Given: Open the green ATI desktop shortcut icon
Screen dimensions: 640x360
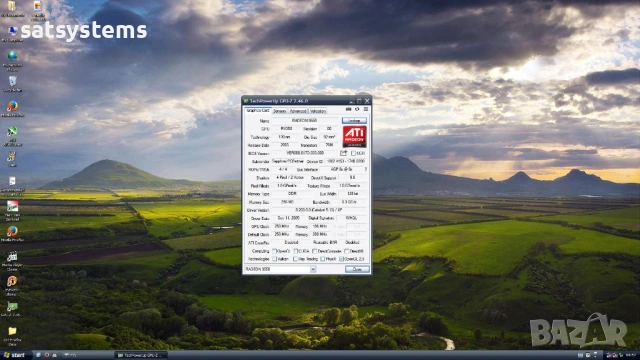Looking at the screenshot, I should 12,131.
